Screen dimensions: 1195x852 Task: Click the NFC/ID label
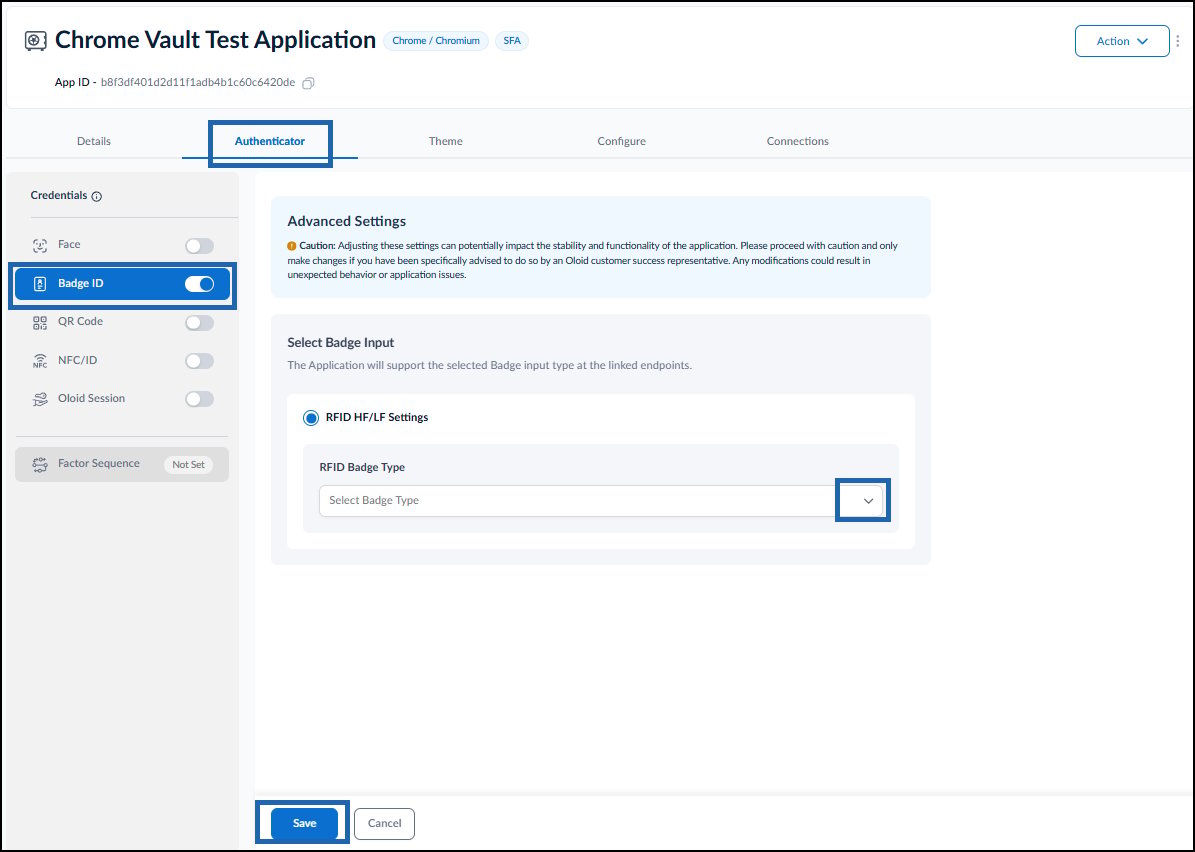77,360
